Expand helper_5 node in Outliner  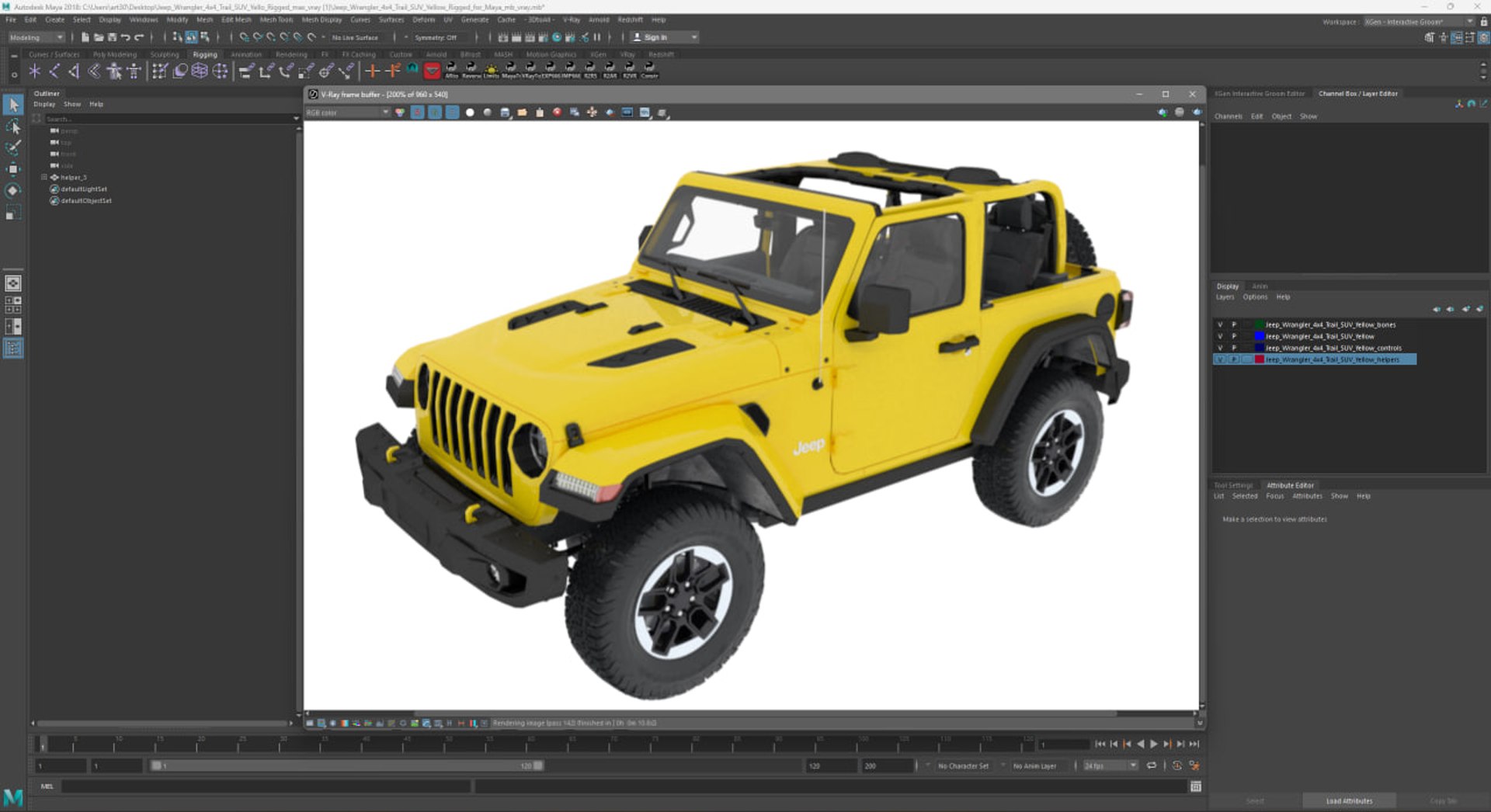tap(44, 178)
